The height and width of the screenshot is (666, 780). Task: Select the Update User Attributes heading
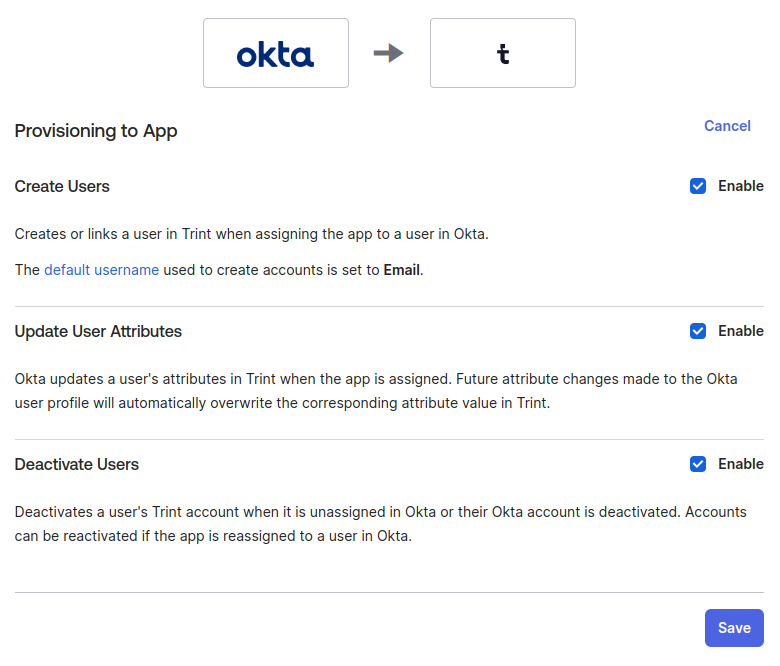[98, 331]
